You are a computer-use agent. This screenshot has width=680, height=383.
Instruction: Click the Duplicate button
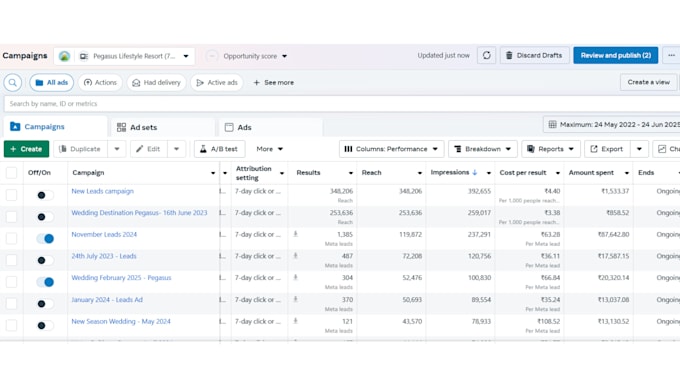pyautogui.click(x=80, y=149)
